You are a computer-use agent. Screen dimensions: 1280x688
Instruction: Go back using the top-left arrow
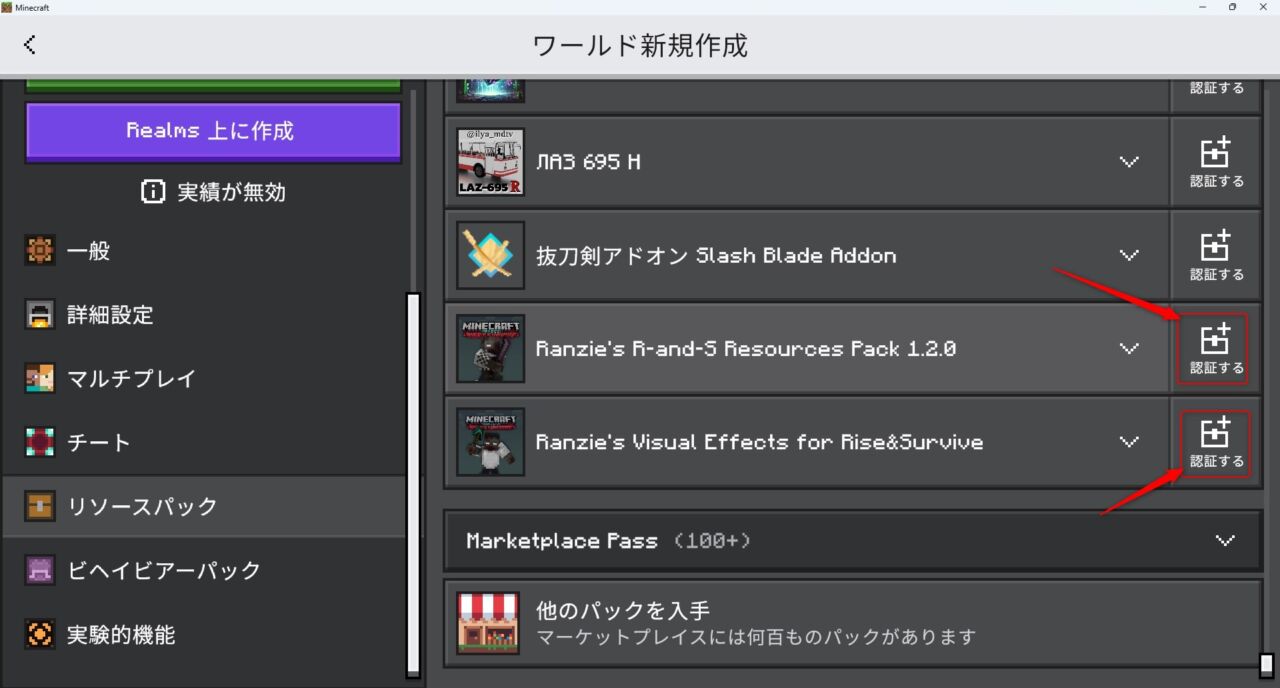[x=30, y=45]
